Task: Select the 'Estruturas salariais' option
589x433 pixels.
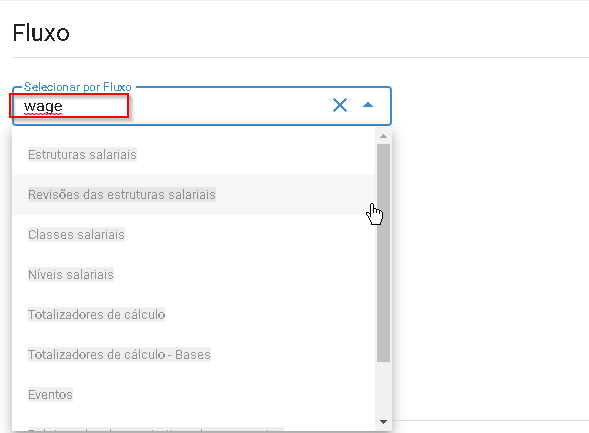Action: pyautogui.click(x=194, y=155)
